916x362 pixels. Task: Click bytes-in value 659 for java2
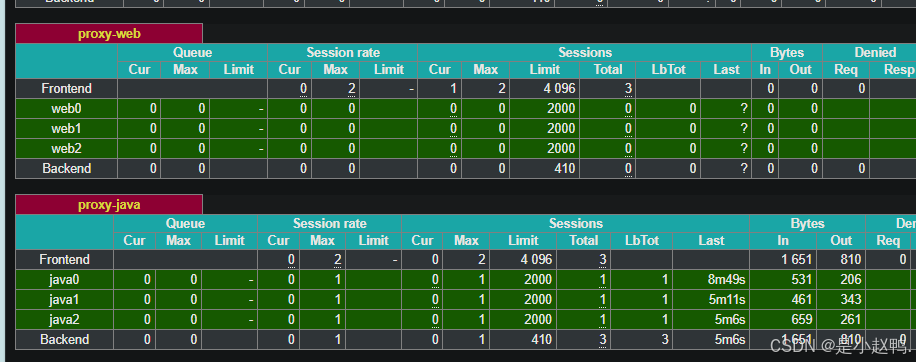point(802,319)
